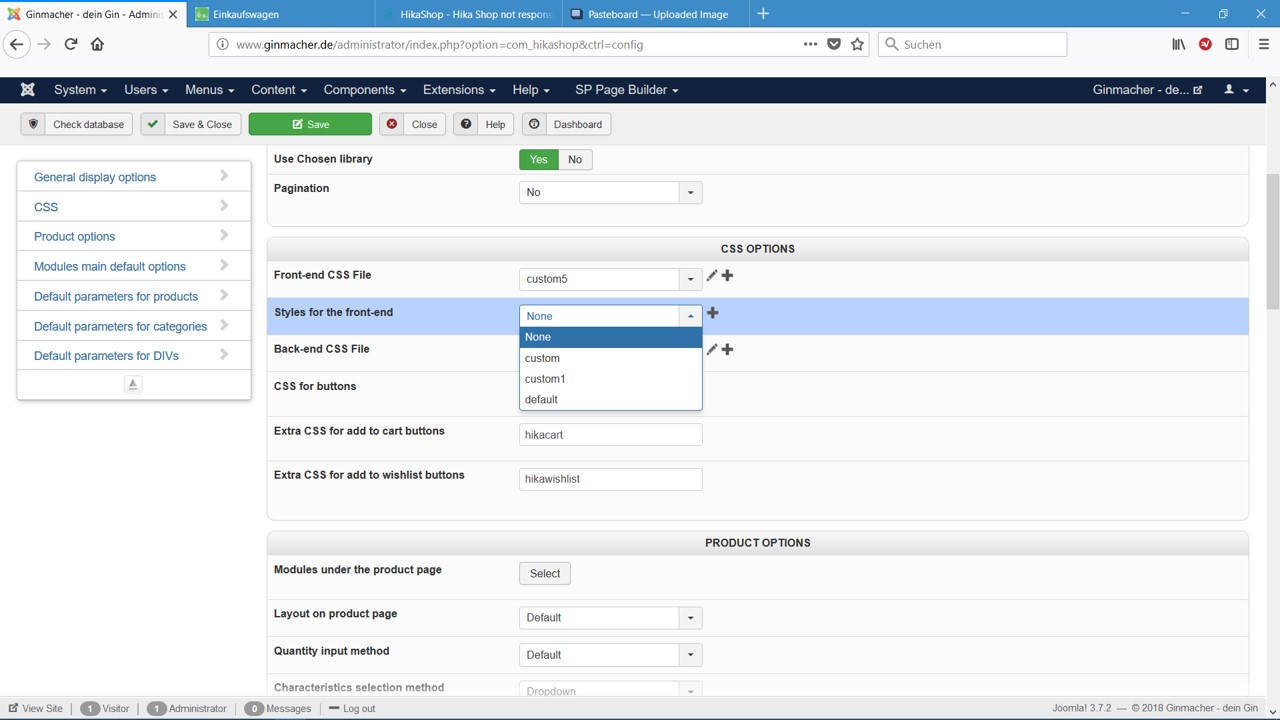1280x720 pixels.
Task: Click the browser Suchen search field
Action: tap(972, 44)
